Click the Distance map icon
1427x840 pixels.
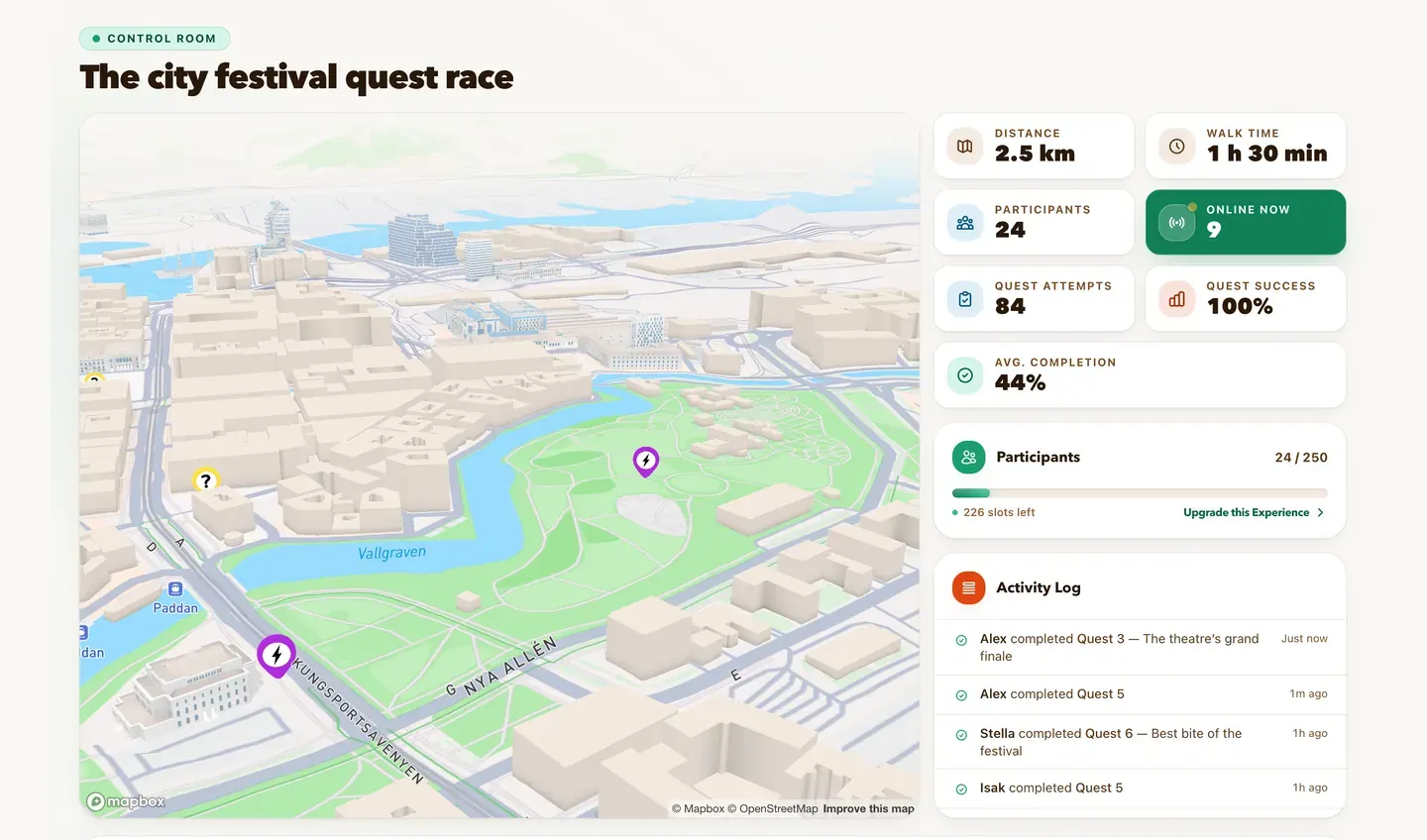[x=965, y=147]
